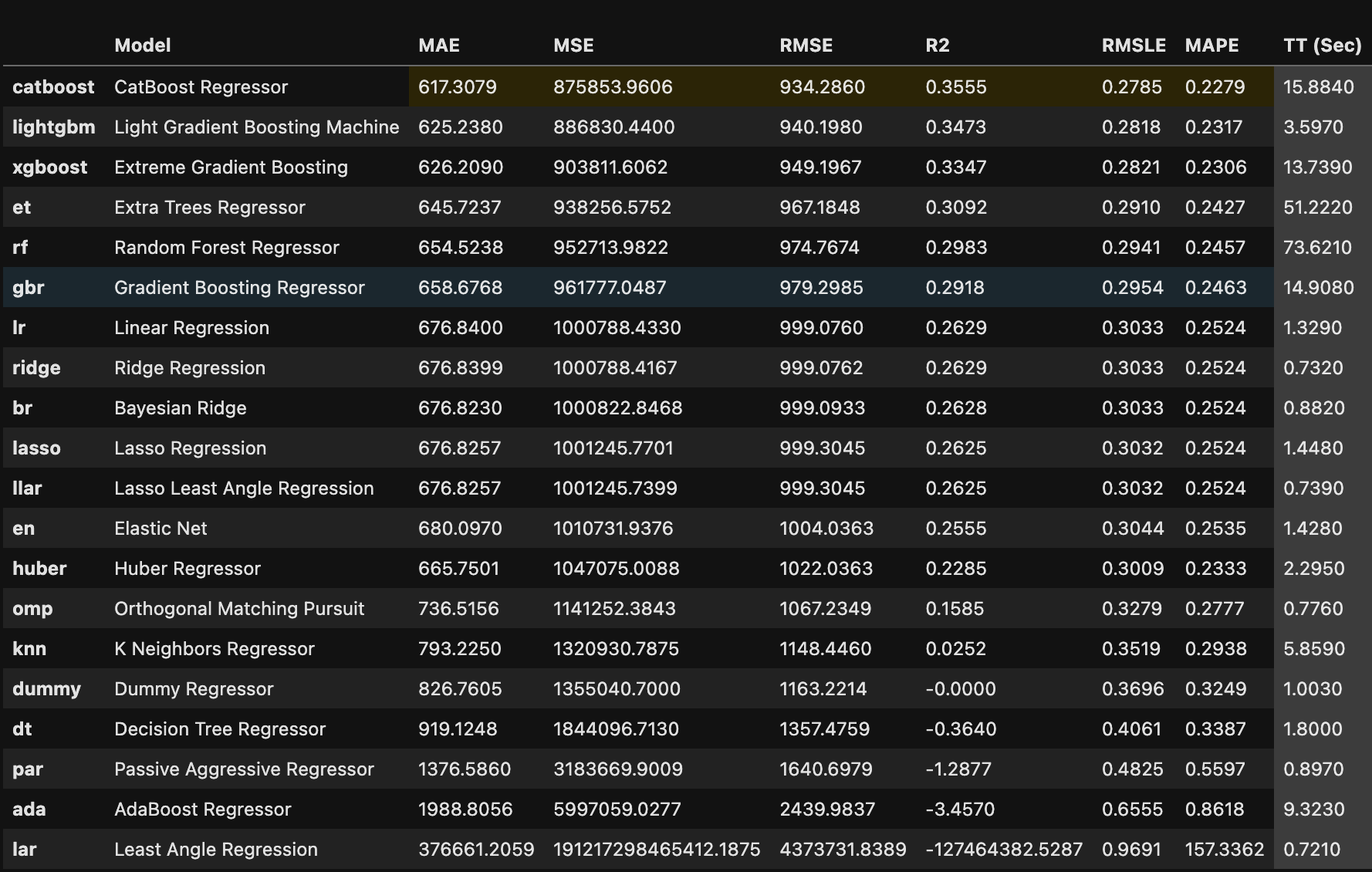Click the en row index

coord(23,529)
